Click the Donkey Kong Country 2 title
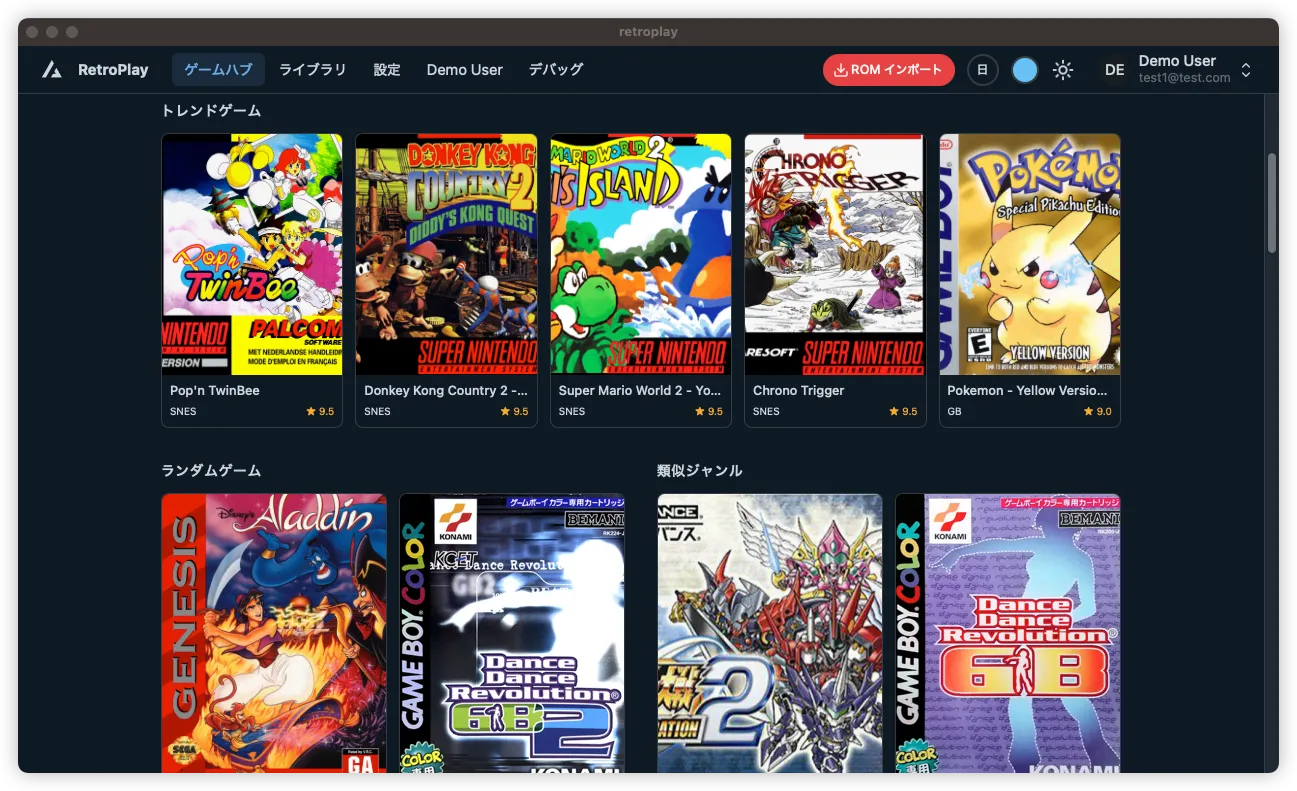Image resolution: width=1297 pixels, height=791 pixels. (x=446, y=391)
